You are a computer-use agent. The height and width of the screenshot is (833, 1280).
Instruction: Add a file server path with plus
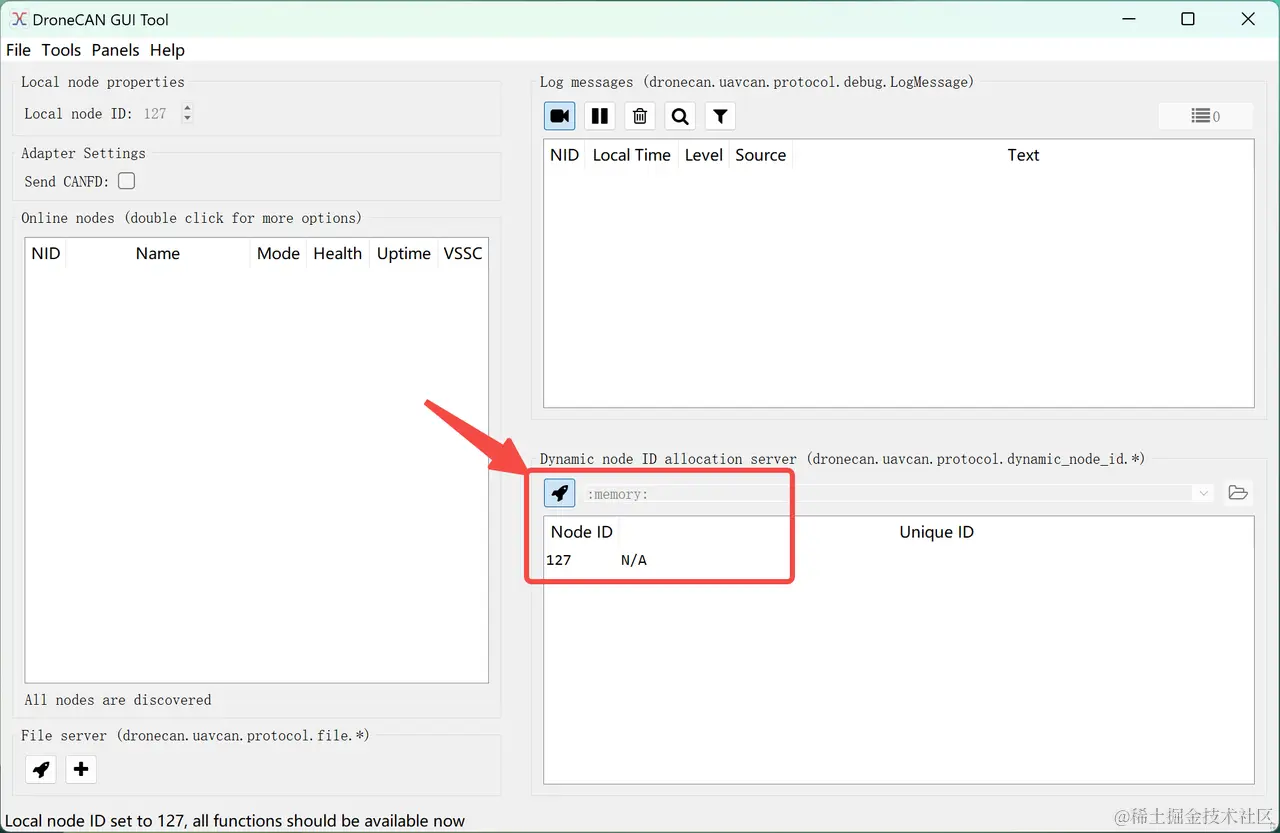click(x=81, y=769)
